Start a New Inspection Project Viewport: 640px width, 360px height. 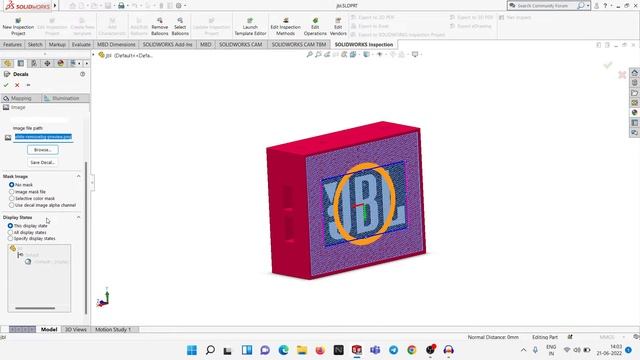click(x=18, y=27)
